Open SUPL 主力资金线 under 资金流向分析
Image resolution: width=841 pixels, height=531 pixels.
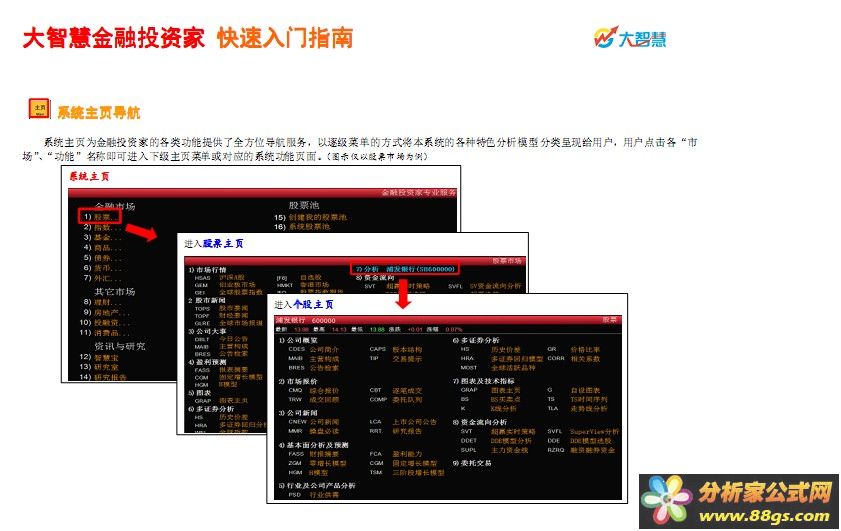494,451
